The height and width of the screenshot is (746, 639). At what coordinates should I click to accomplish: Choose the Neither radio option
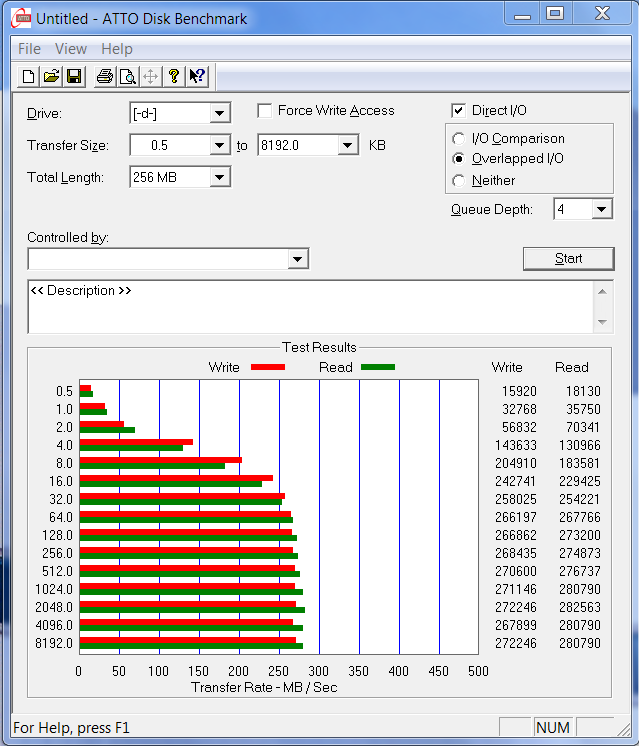pyautogui.click(x=459, y=181)
